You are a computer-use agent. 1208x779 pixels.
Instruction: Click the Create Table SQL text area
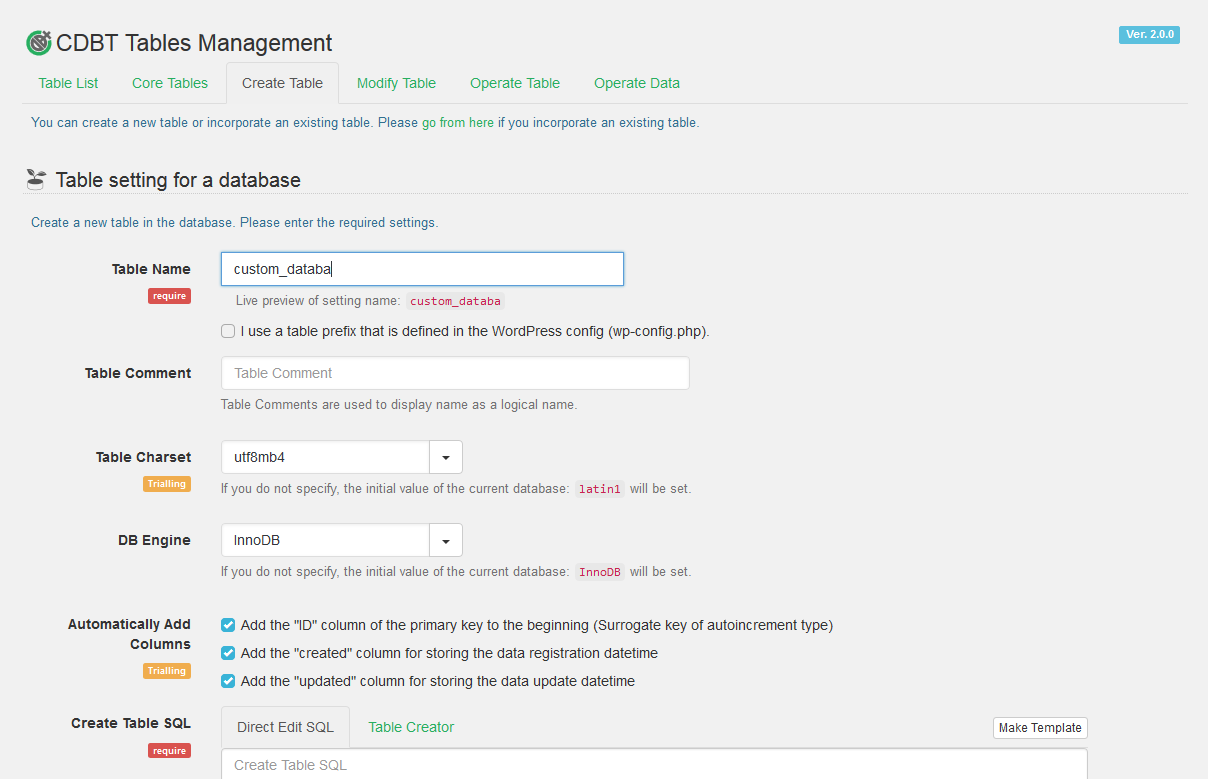point(654,765)
